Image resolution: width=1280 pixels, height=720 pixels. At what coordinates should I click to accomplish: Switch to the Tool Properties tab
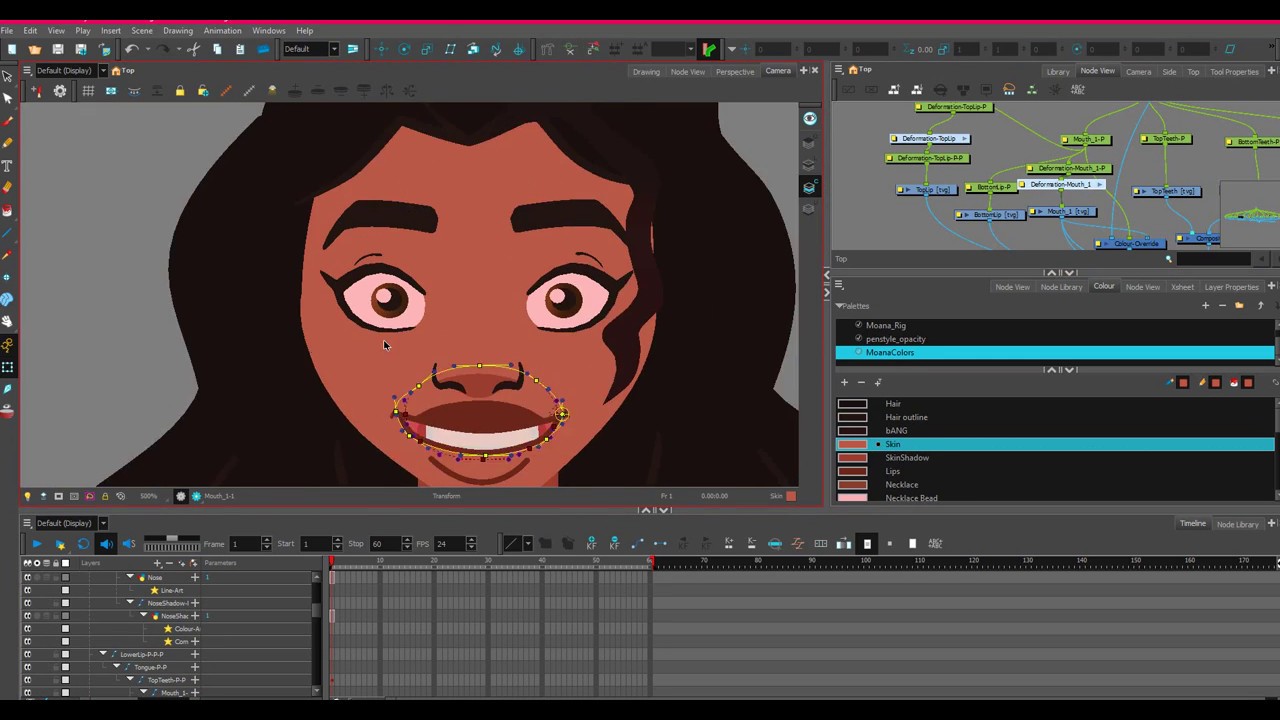(x=1234, y=72)
